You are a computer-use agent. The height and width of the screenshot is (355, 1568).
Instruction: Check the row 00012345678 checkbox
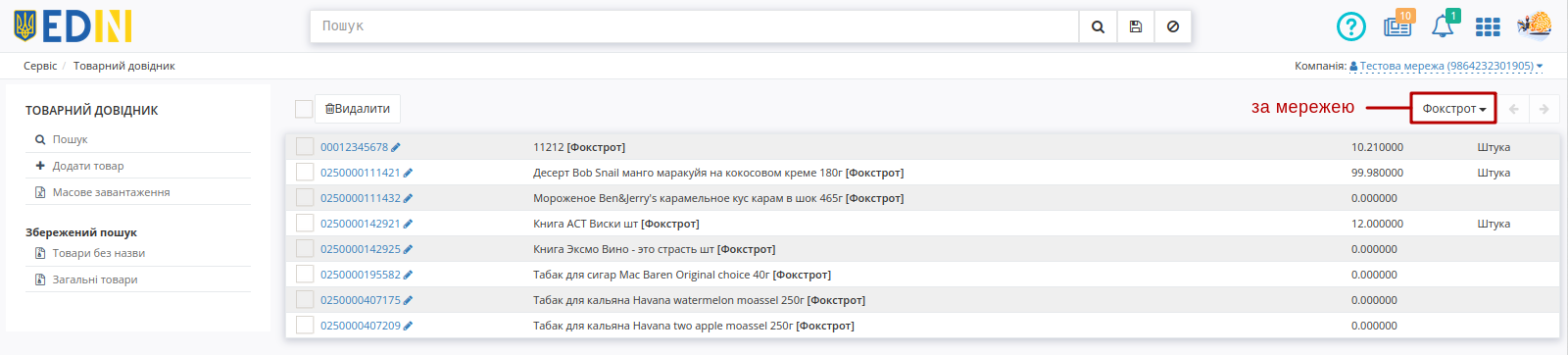coord(305,147)
